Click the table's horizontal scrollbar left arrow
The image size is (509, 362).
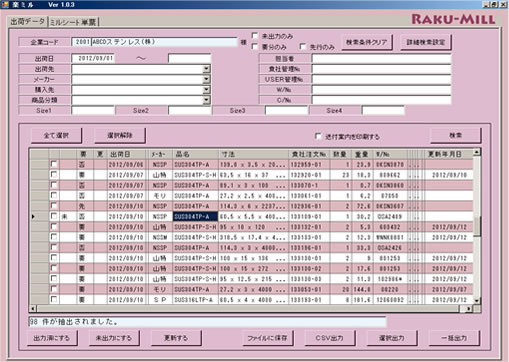pyautogui.click(x=33, y=309)
